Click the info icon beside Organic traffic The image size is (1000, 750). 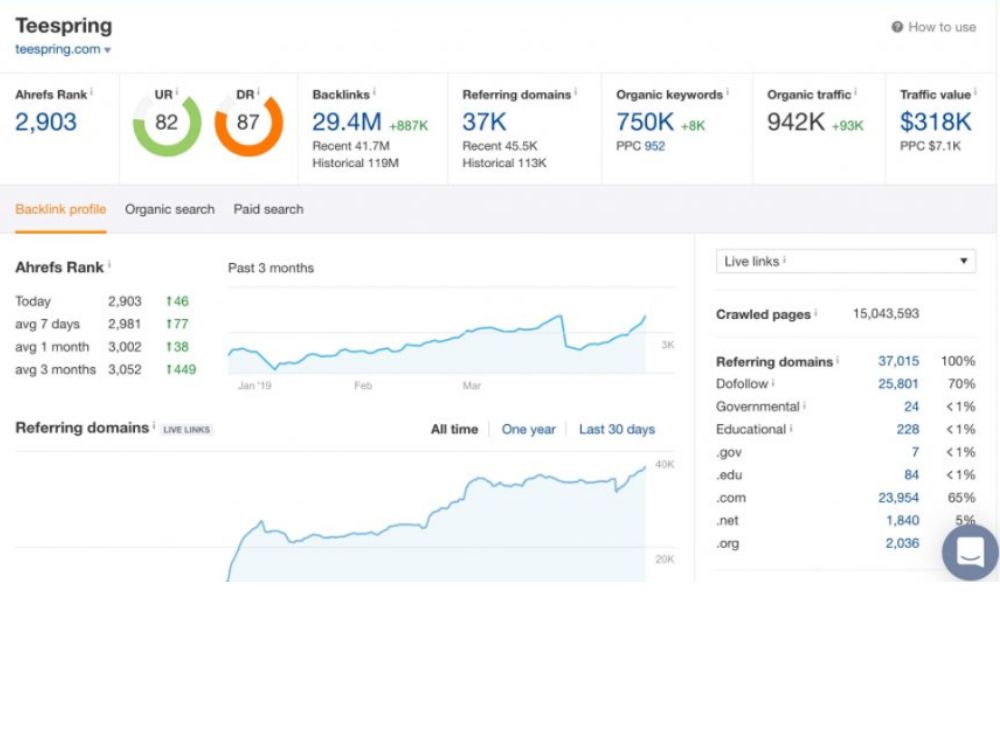point(855,92)
